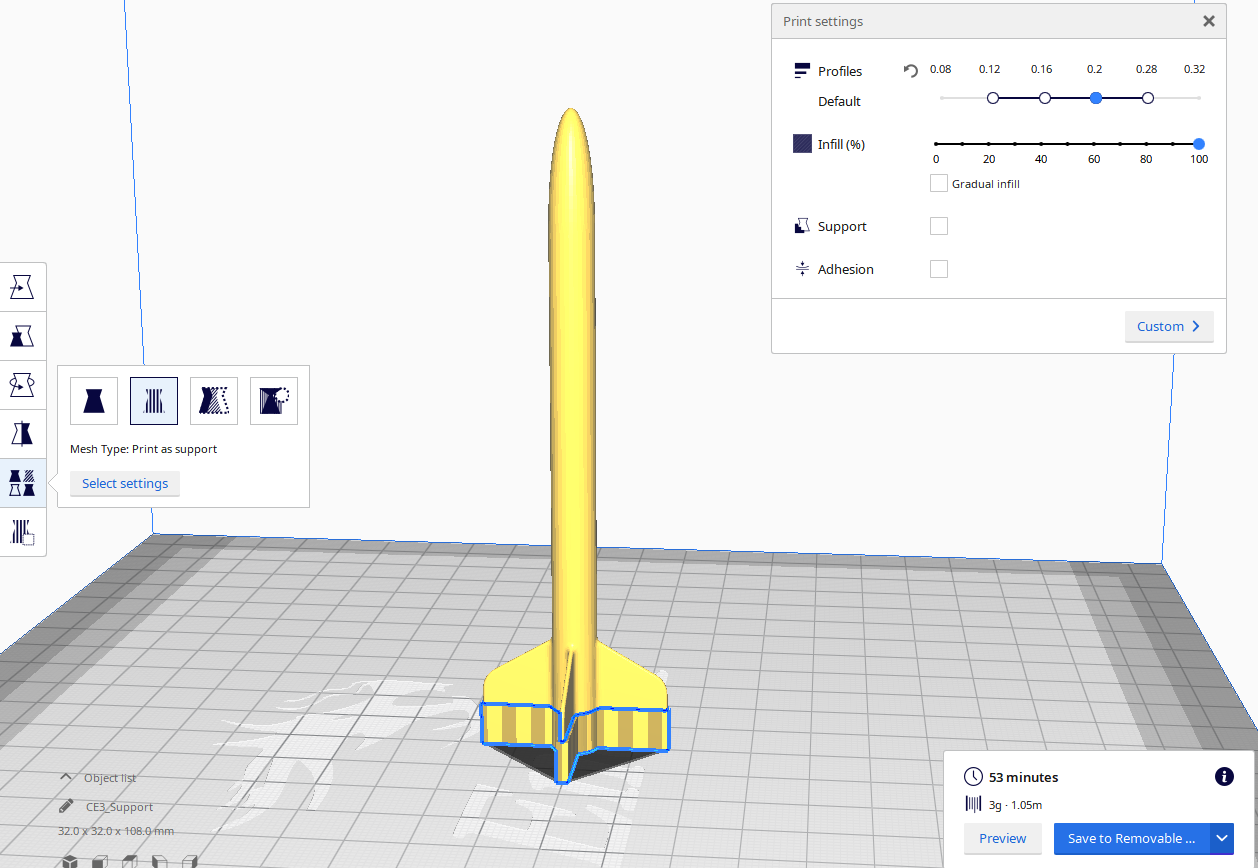Image resolution: width=1258 pixels, height=868 pixels.
Task: Select the 0.12 layer height profile marker
Action: pos(992,98)
